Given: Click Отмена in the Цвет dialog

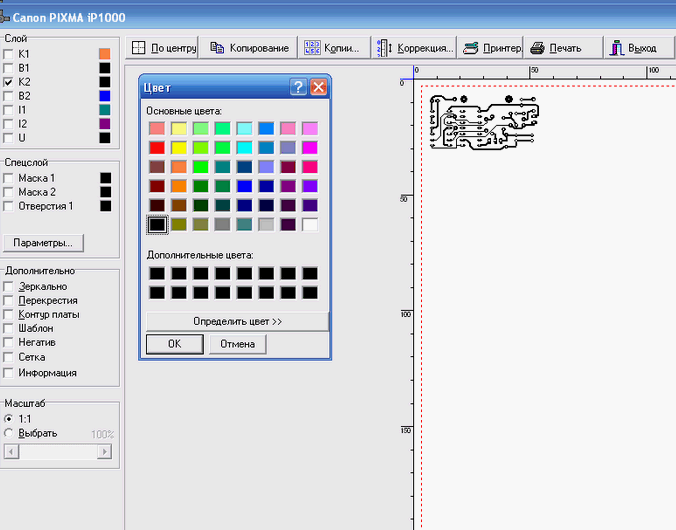Looking at the screenshot, I should coord(238,344).
